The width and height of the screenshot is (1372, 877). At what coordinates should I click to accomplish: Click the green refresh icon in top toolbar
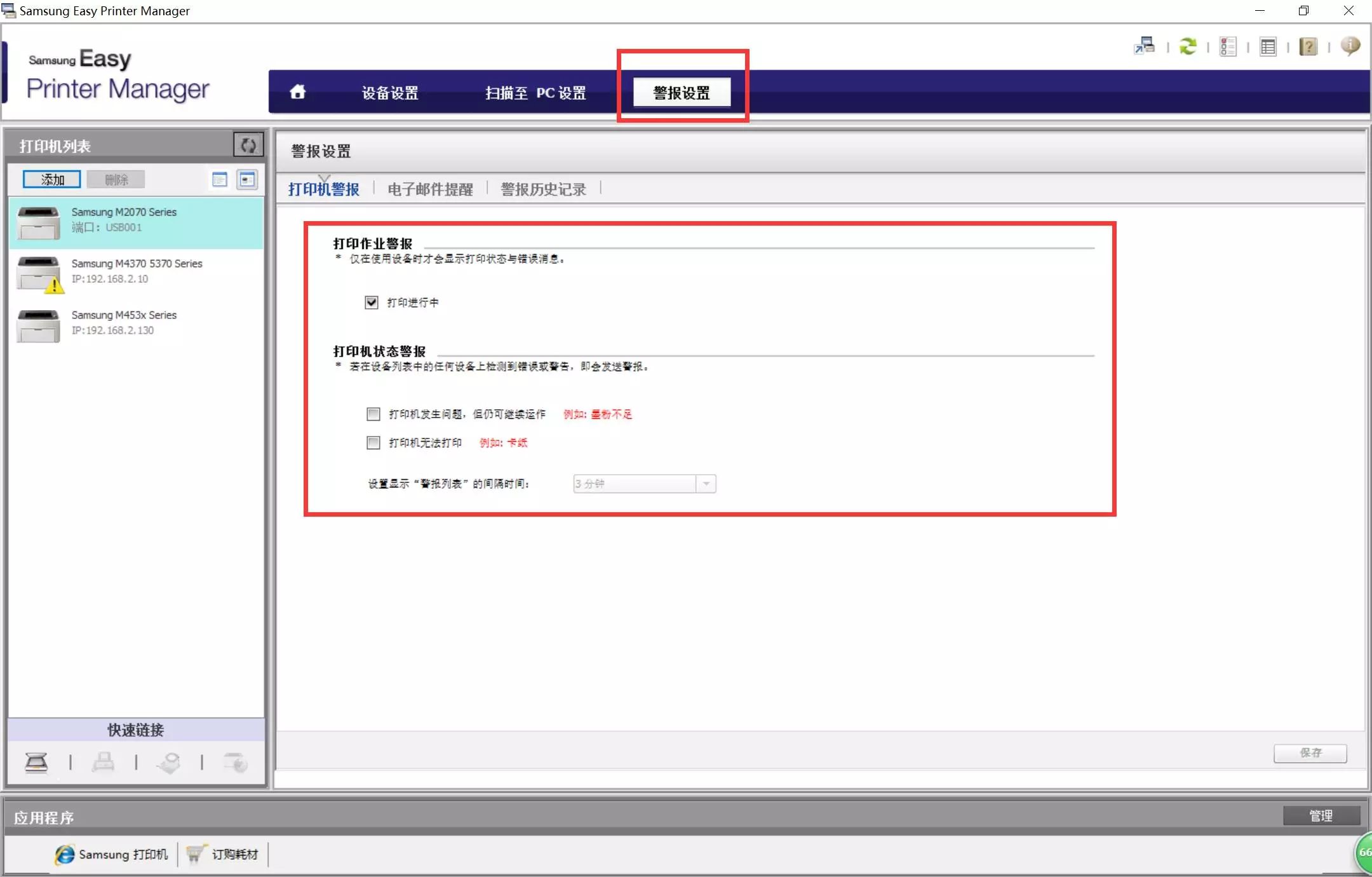[1188, 46]
